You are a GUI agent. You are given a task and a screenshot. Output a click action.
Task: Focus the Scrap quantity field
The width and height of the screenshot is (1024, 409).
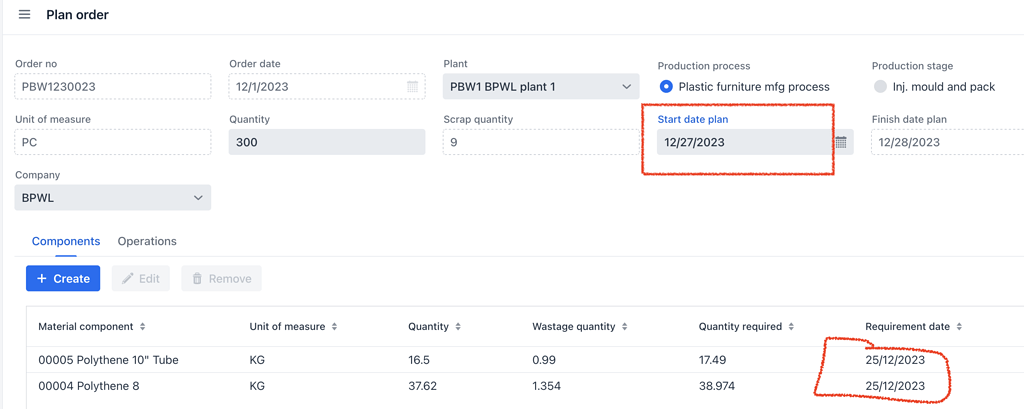pyautogui.click(x=541, y=142)
